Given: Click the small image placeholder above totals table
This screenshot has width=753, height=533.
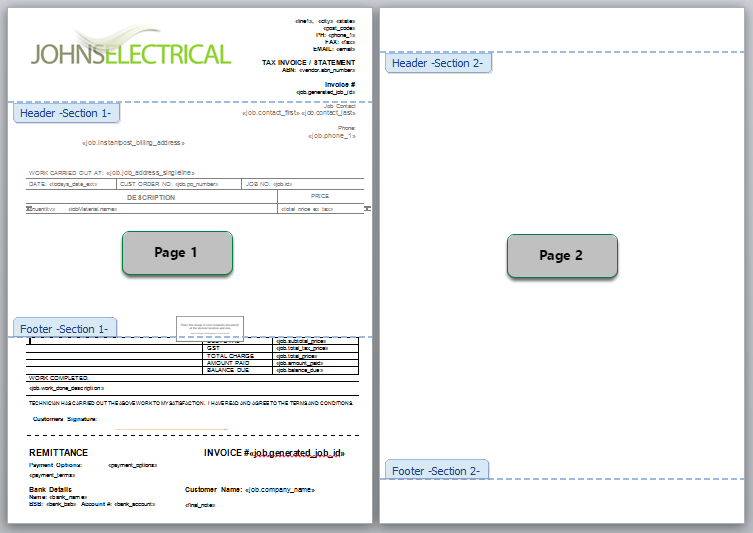Looking at the screenshot, I should pyautogui.click(x=210, y=328).
